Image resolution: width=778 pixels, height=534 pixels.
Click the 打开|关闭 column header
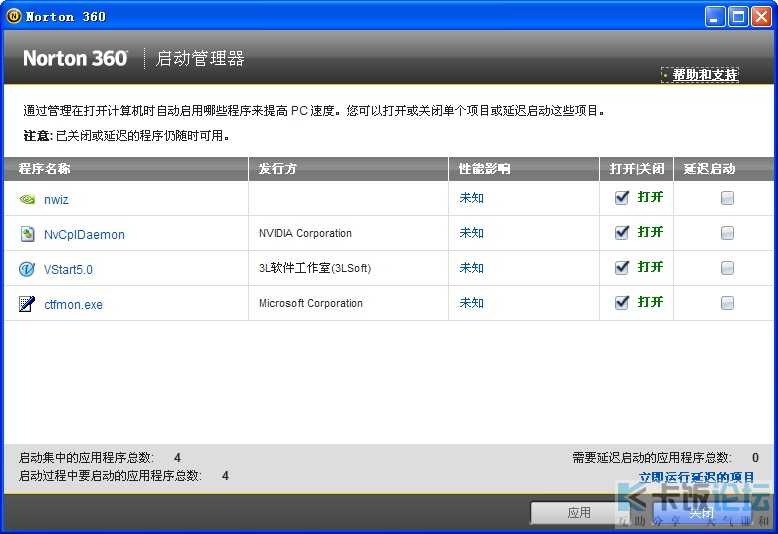click(x=637, y=169)
